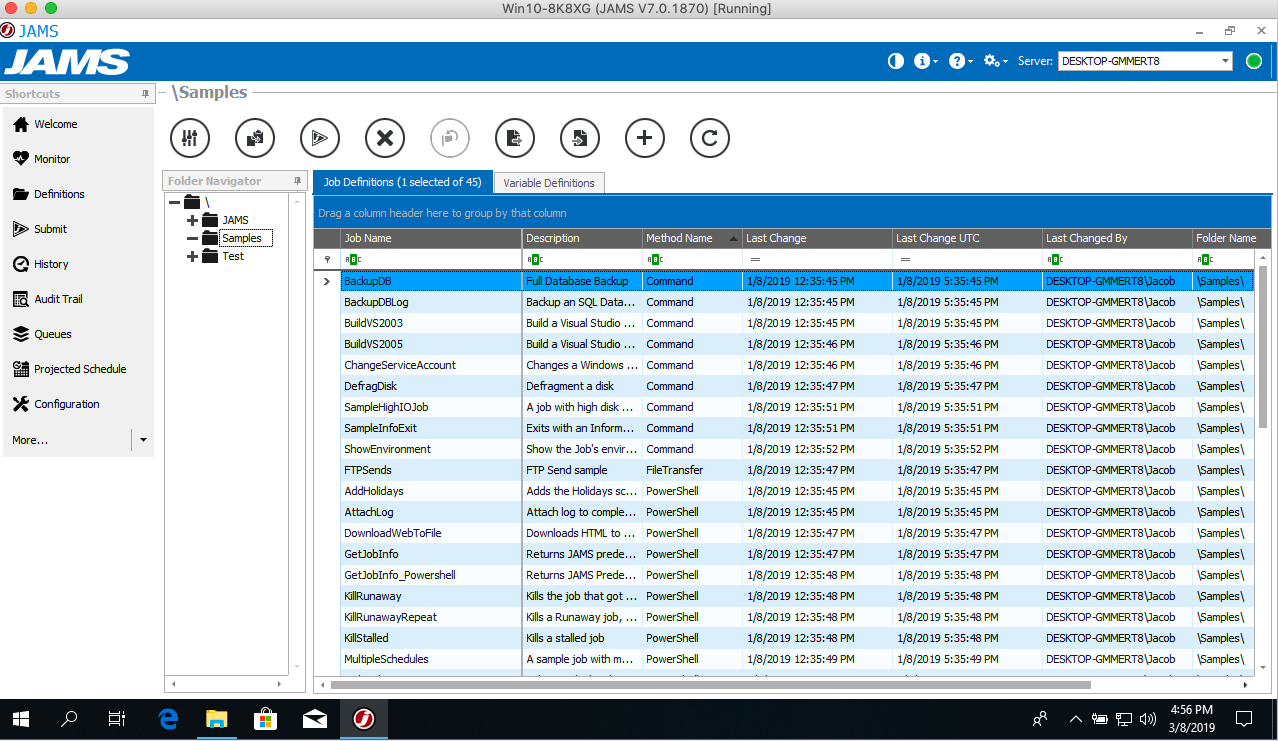Open the settings gears menu
The width and height of the screenshot is (1278, 741).
995,61
